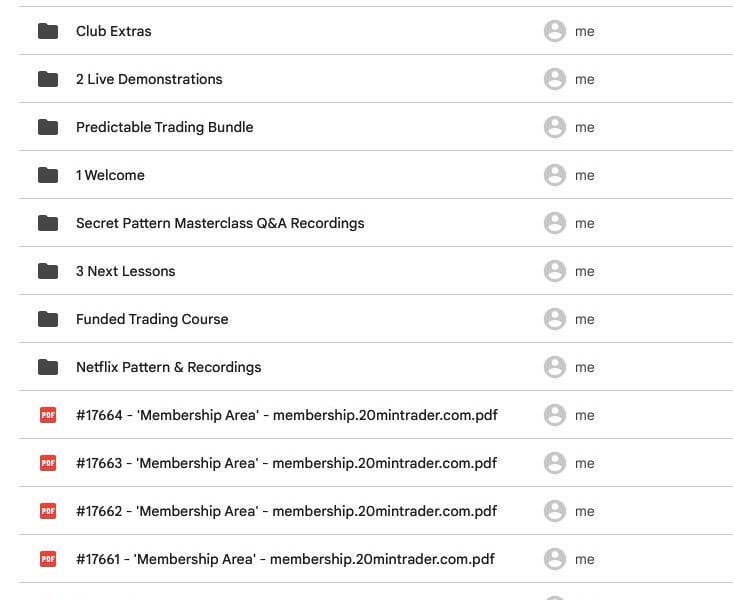Click the owner avatar on the 1 Welcome row
733x600 pixels.
(555, 175)
